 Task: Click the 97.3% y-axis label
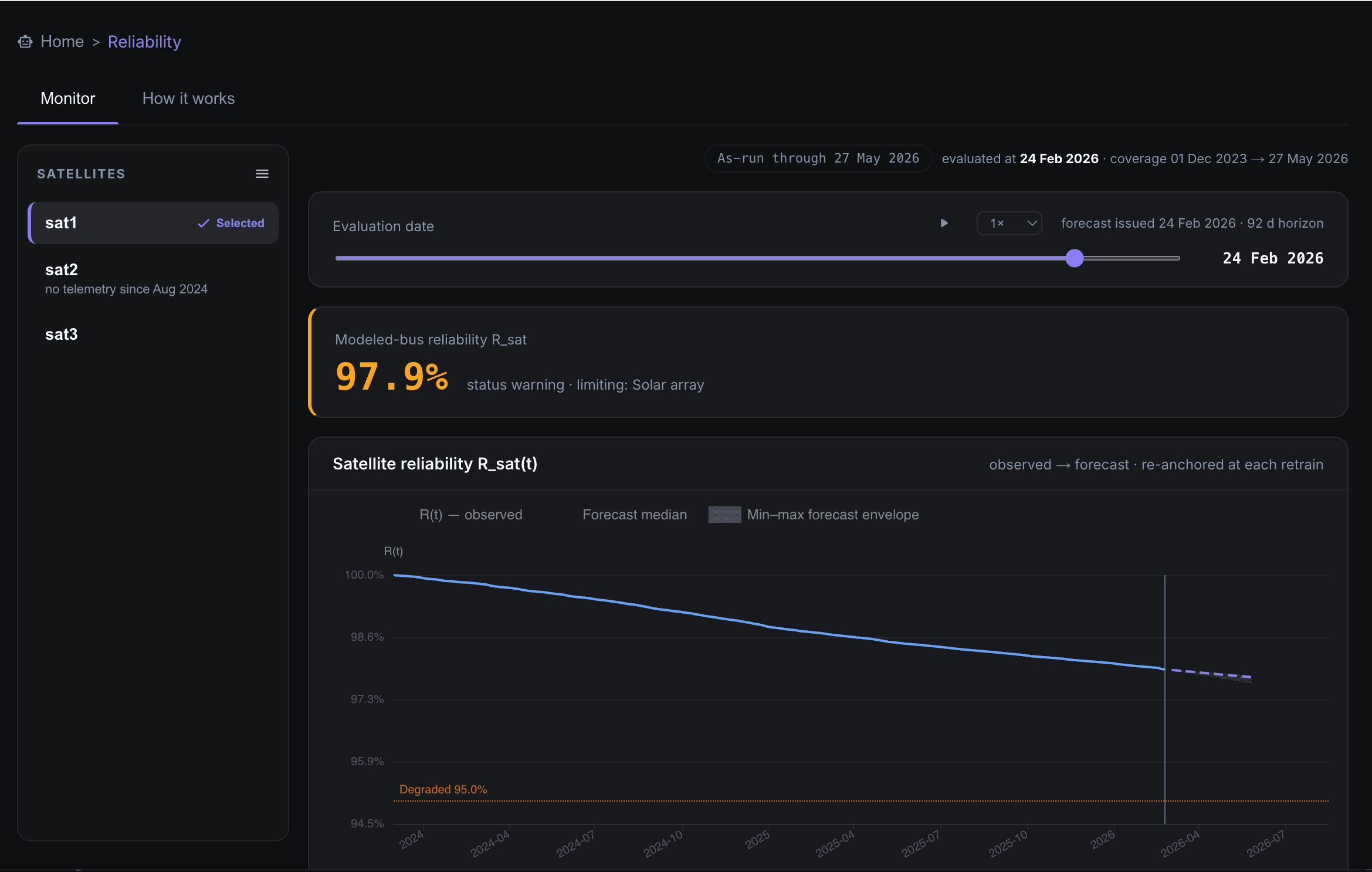[x=367, y=699]
